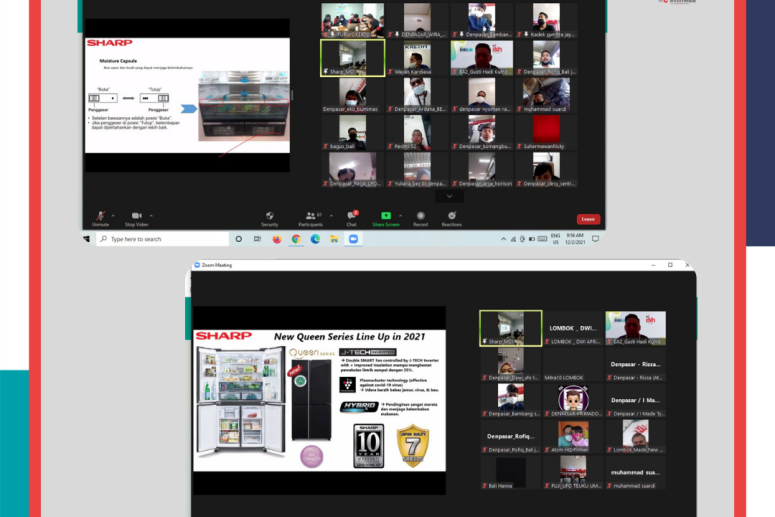The width and height of the screenshot is (775, 517).
Task: Select the LOMBOK _ DWI participant tile
Action: tap(573, 328)
